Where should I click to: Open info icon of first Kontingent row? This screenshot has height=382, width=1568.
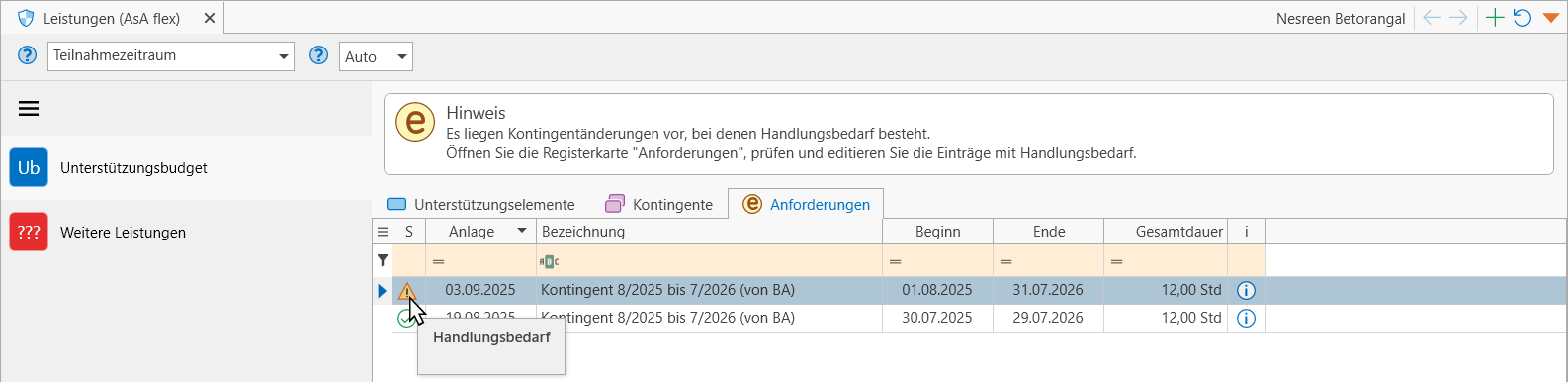click(x=1246, y=290)
